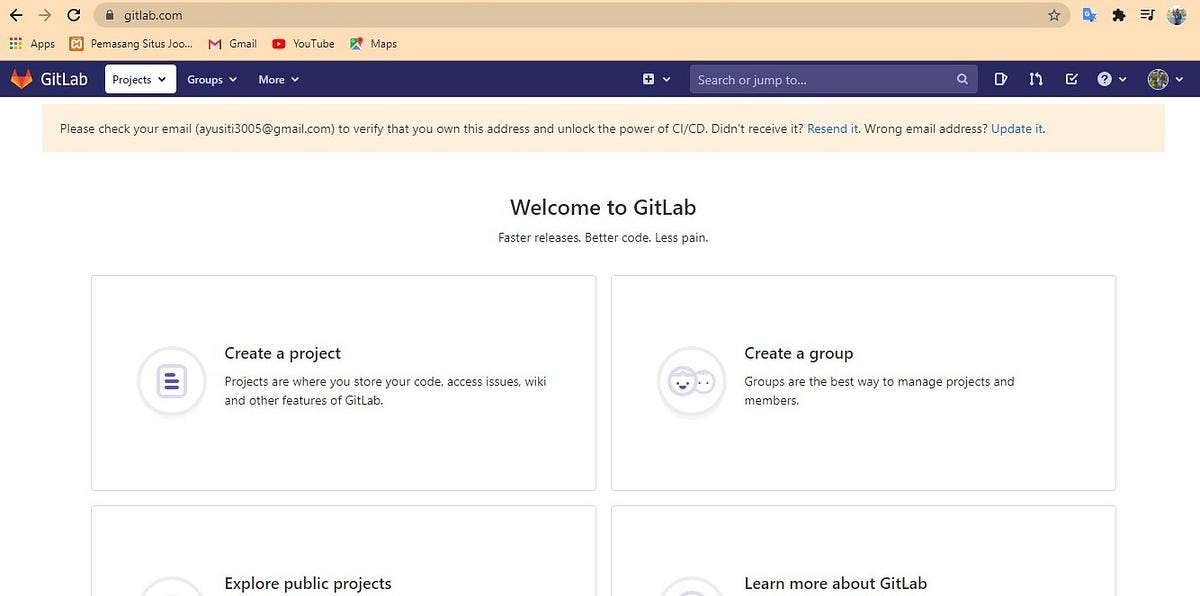Viewport: 1200px width, 596px height.
Task: Open Learn more about GitLab
Action: pos(835,584)
